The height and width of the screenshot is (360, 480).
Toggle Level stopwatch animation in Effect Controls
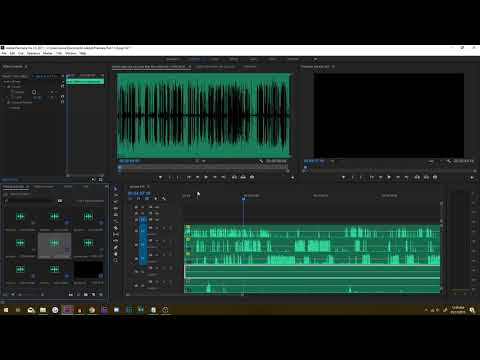pos(12,97)
